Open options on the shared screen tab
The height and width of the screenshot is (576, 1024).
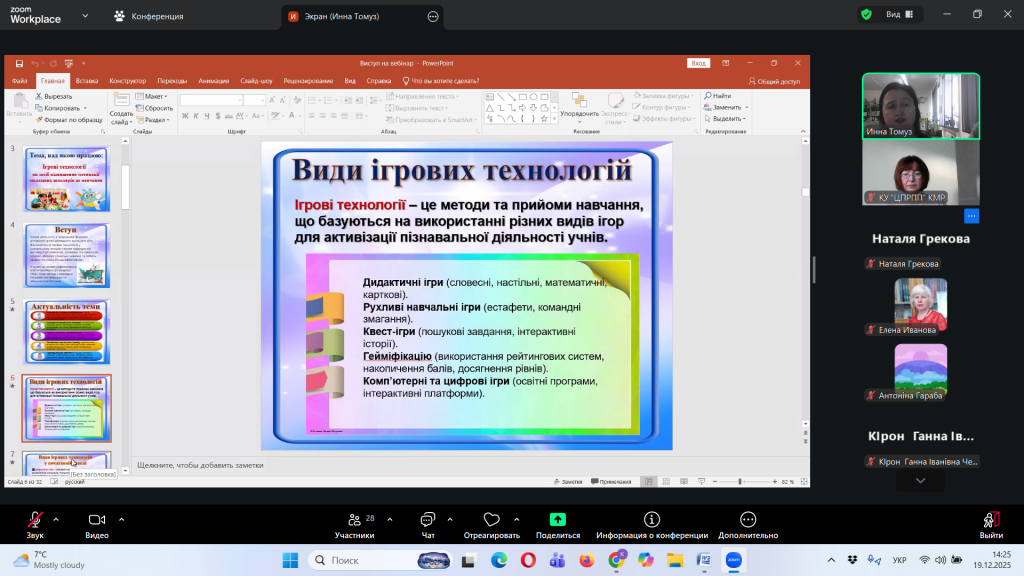[x=432, y=16]
